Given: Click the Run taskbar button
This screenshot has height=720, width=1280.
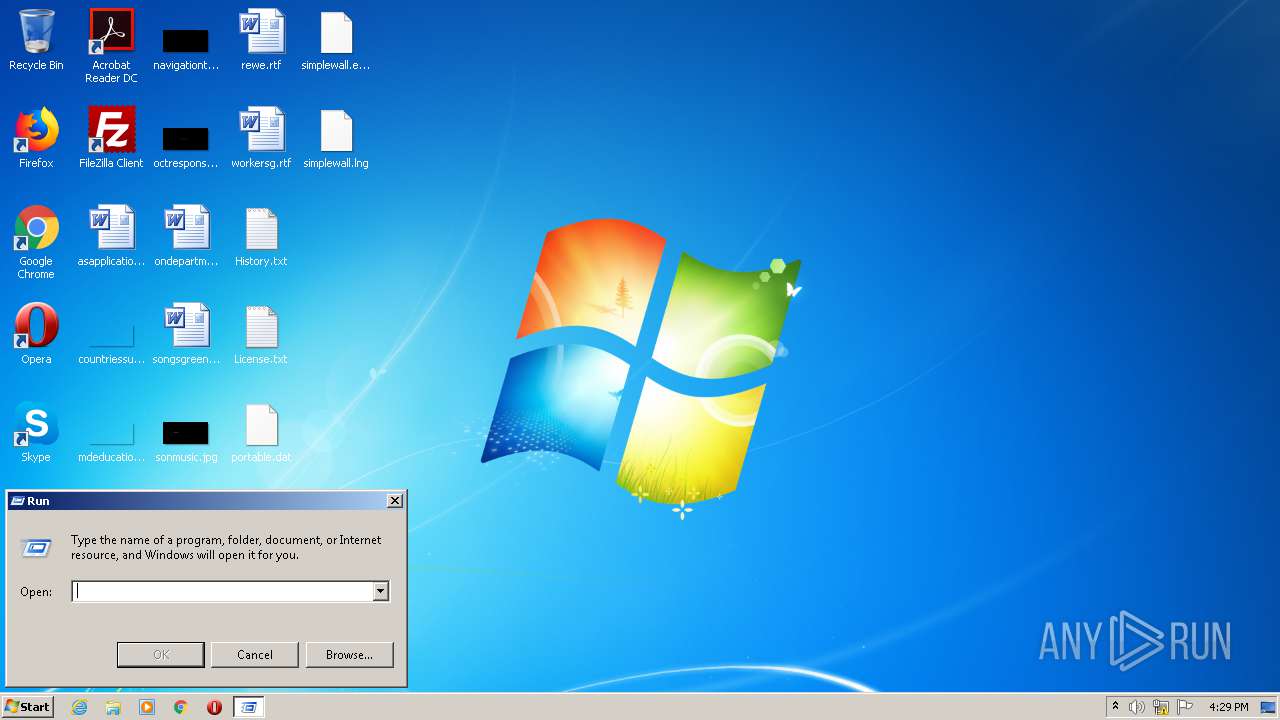Looking at the screenshot, I should [x=249, y=707].
